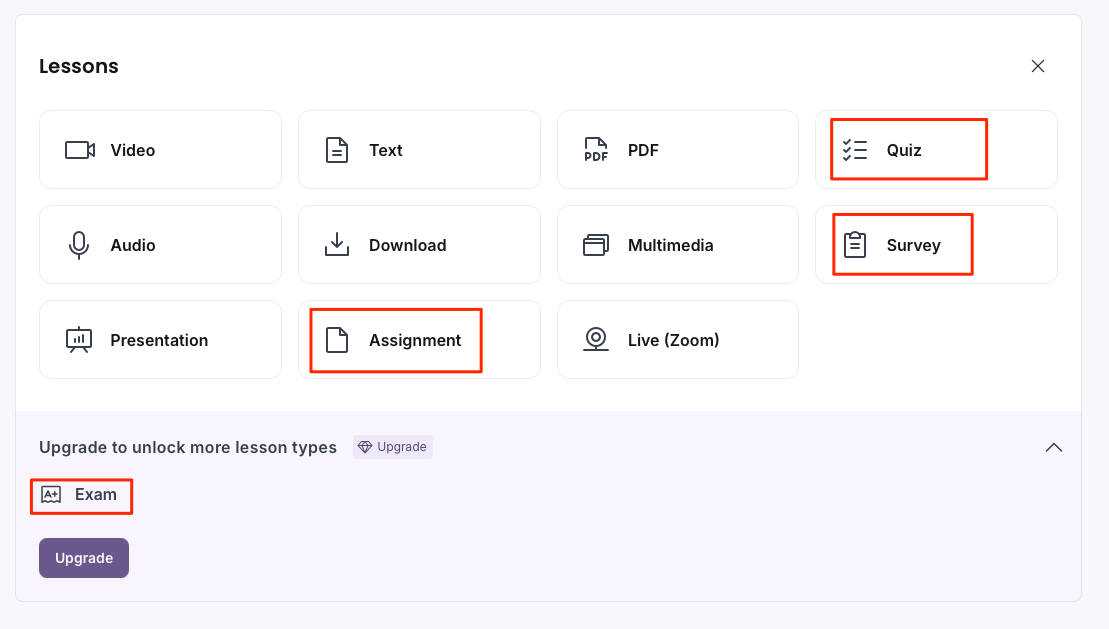Select the Live (Zoom) webcam icon
1109x629 pixels.
[x=595, y=339]
